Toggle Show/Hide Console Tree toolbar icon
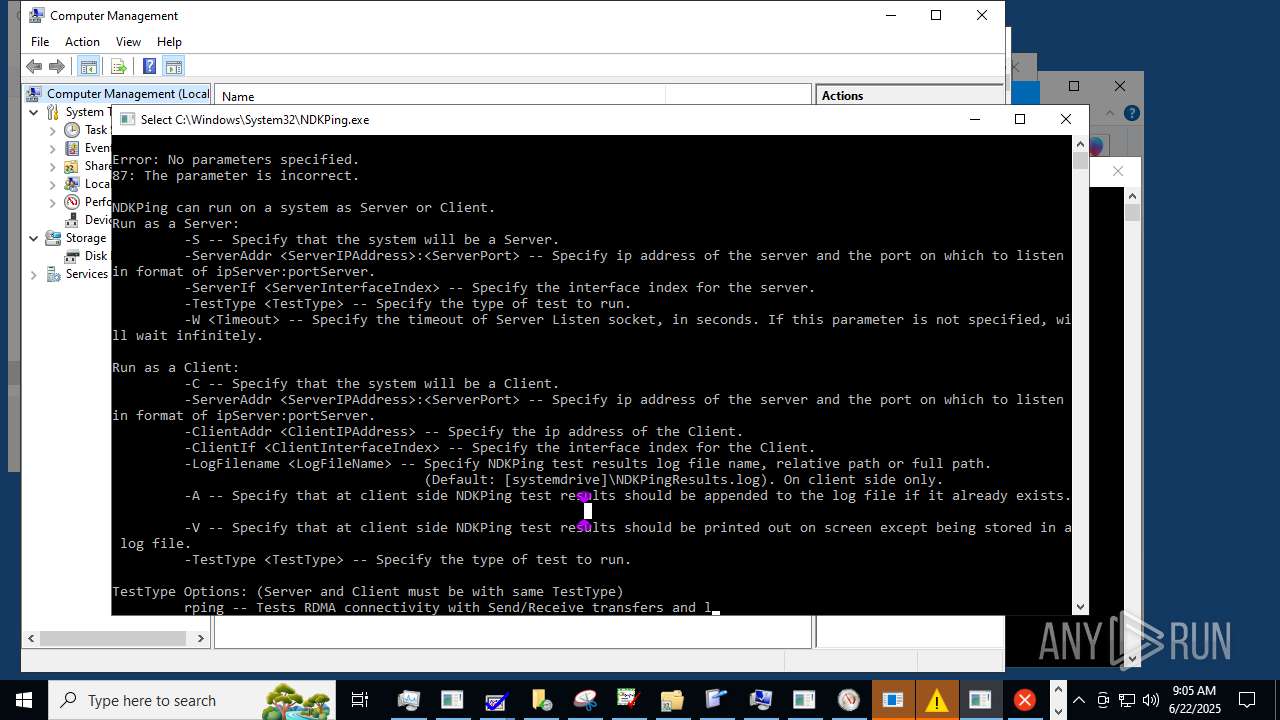 click(88, 67)
